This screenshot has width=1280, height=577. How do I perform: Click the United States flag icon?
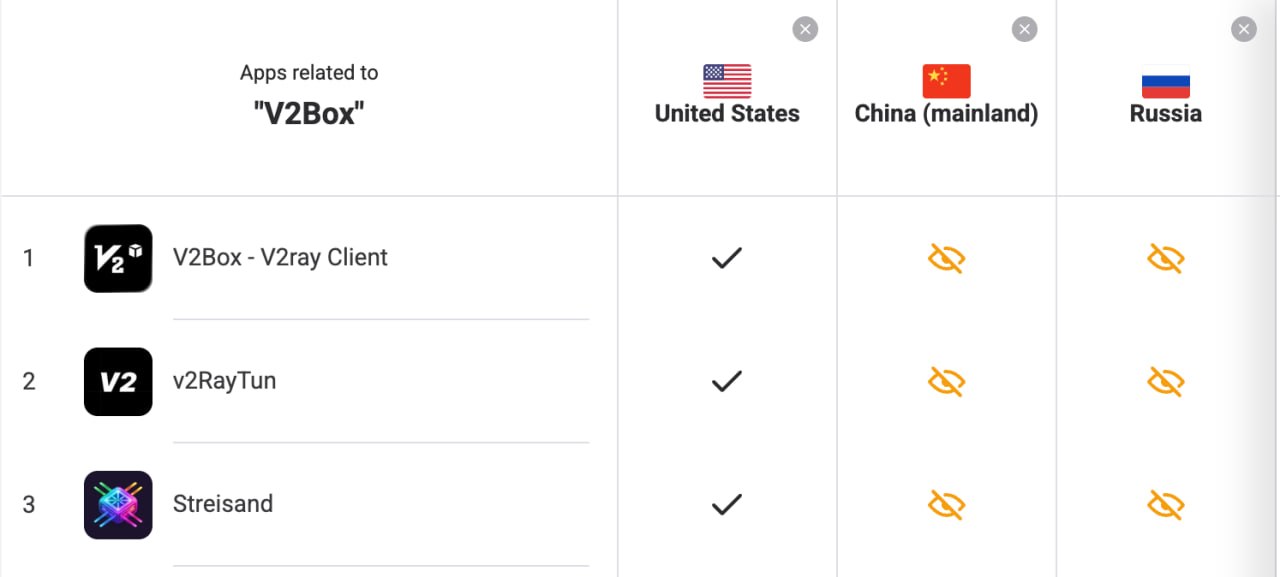[x=727, y=81]
